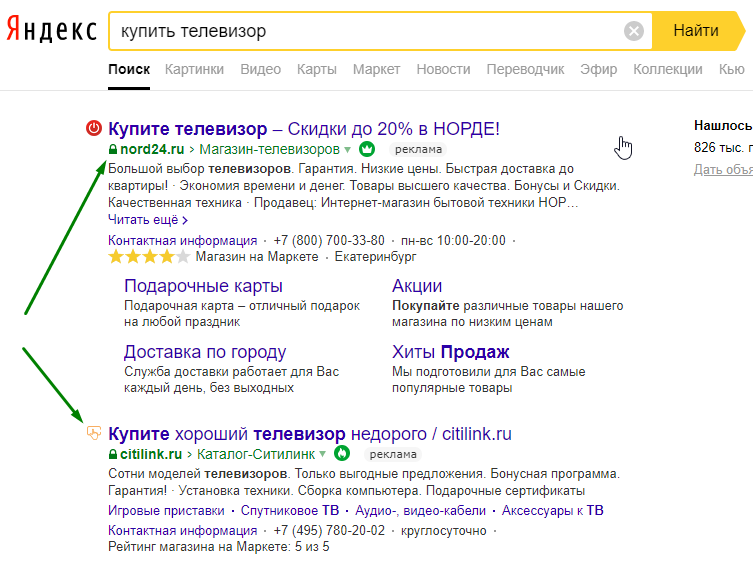Switch to the Новости tab
Image resolution: width=753 pixels, height=571 pixels.
coord(443,69)
